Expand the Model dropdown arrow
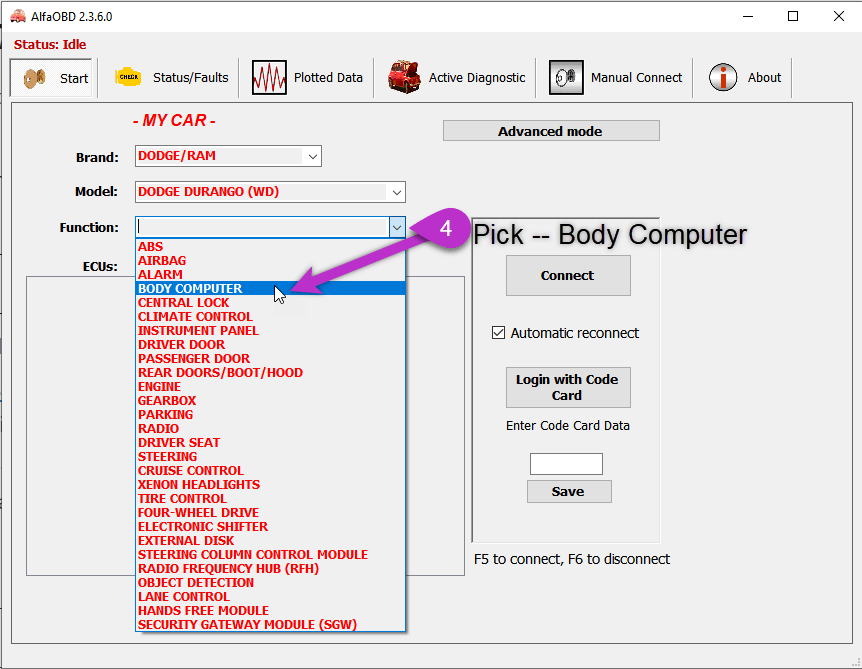The height and width of the screenshot is (669, 862). click(x=397, y=192)
